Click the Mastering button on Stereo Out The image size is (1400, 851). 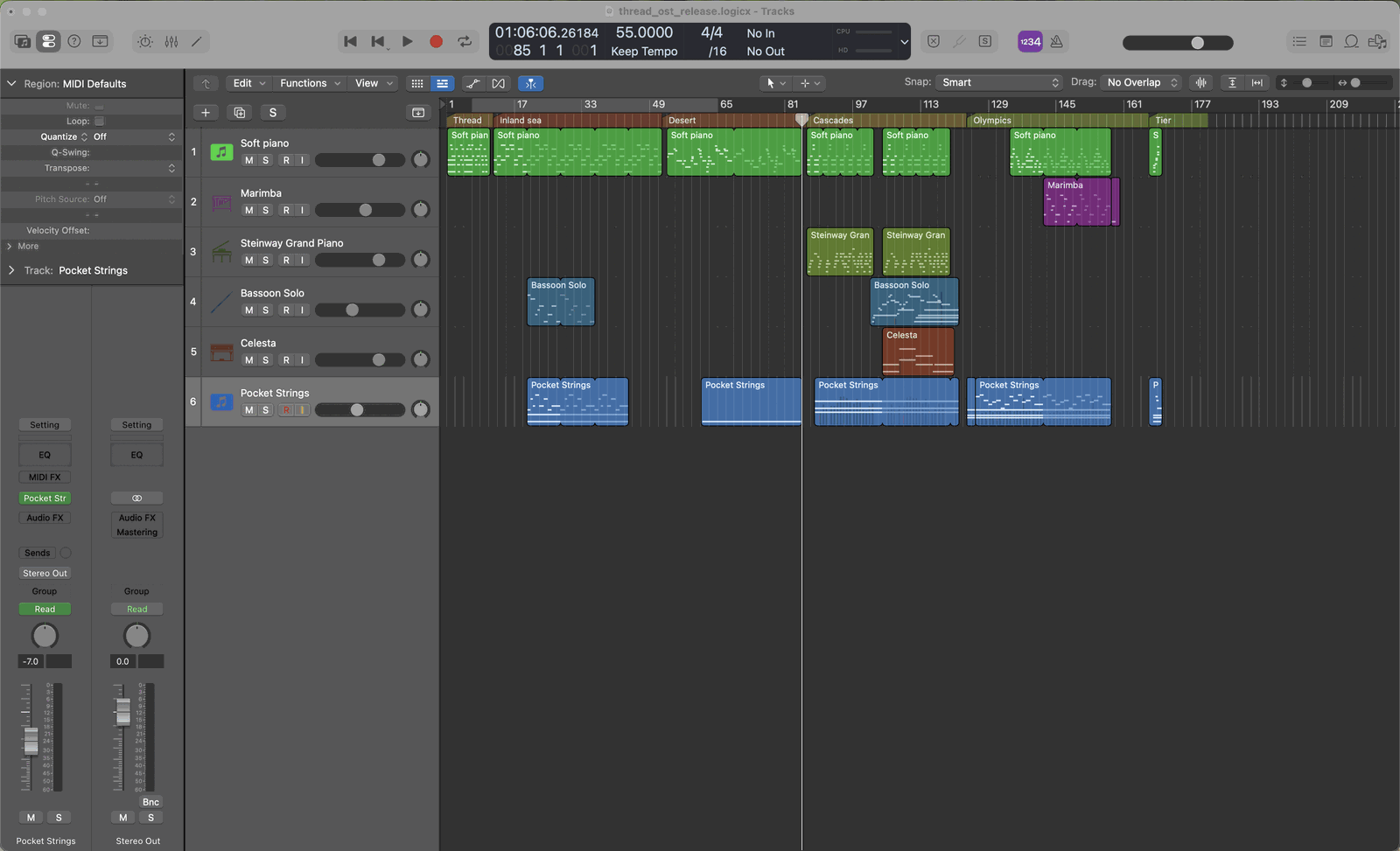[137, 532]
